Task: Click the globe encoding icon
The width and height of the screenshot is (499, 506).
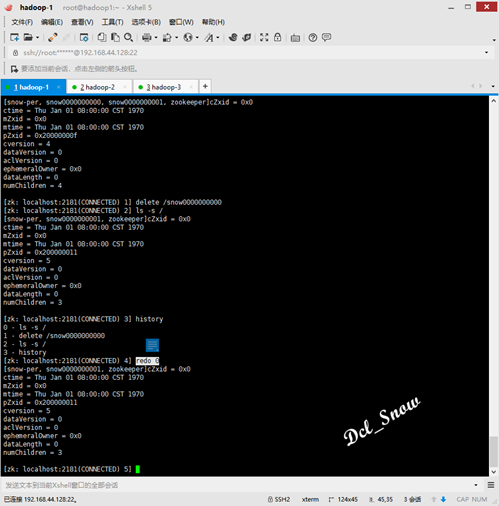Action: click(188, 37)
